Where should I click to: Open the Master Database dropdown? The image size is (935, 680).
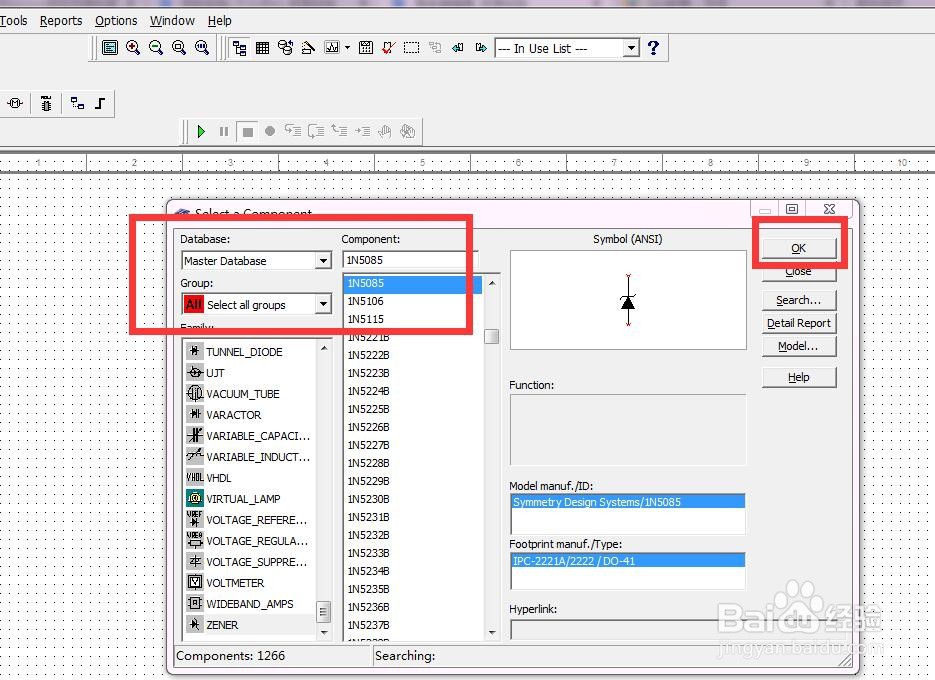click(323, 261)
